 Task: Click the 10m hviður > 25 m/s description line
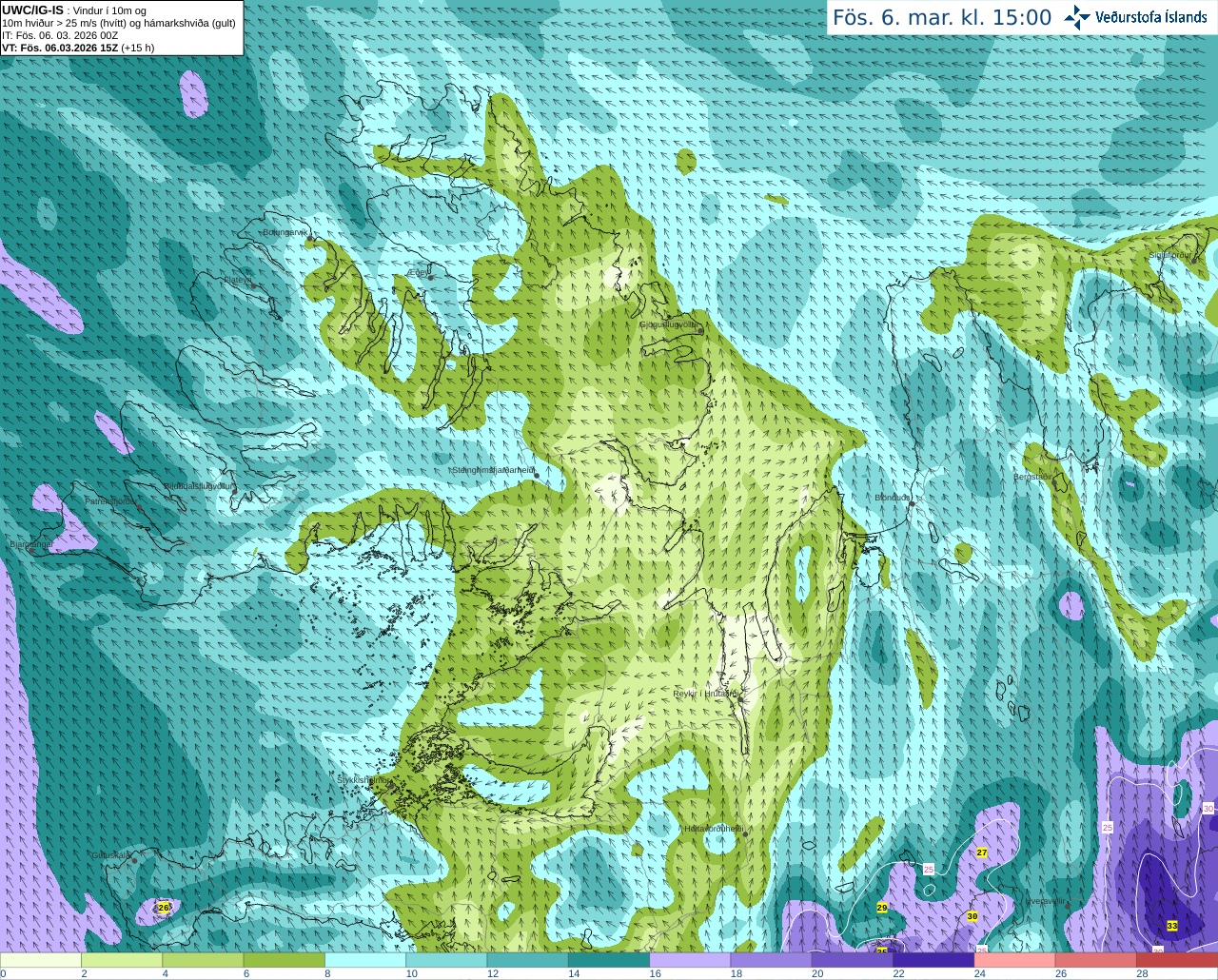click(119, 23)
